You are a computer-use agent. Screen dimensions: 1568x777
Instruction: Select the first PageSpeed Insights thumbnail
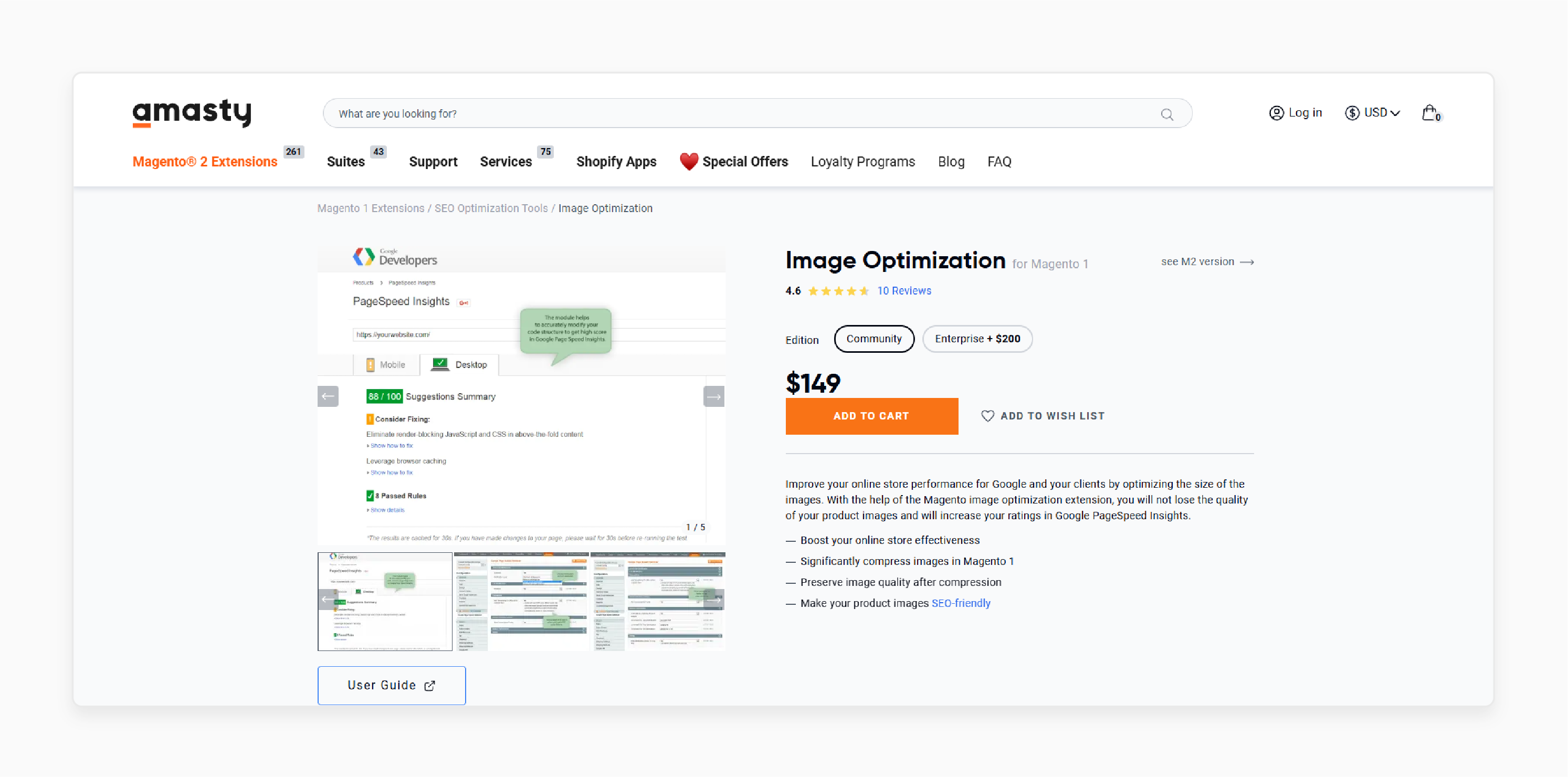(x=385, y=602)
